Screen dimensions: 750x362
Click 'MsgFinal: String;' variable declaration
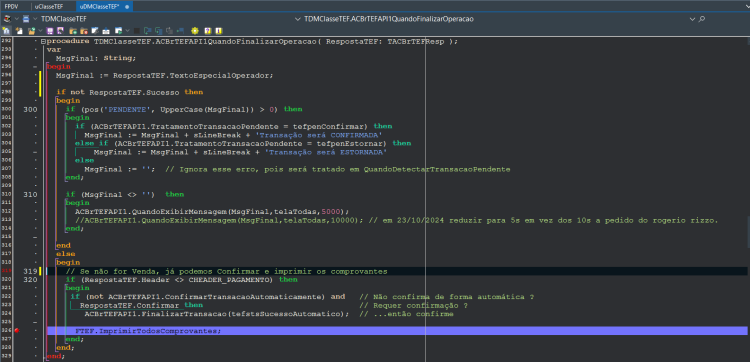tap(96, 58)
